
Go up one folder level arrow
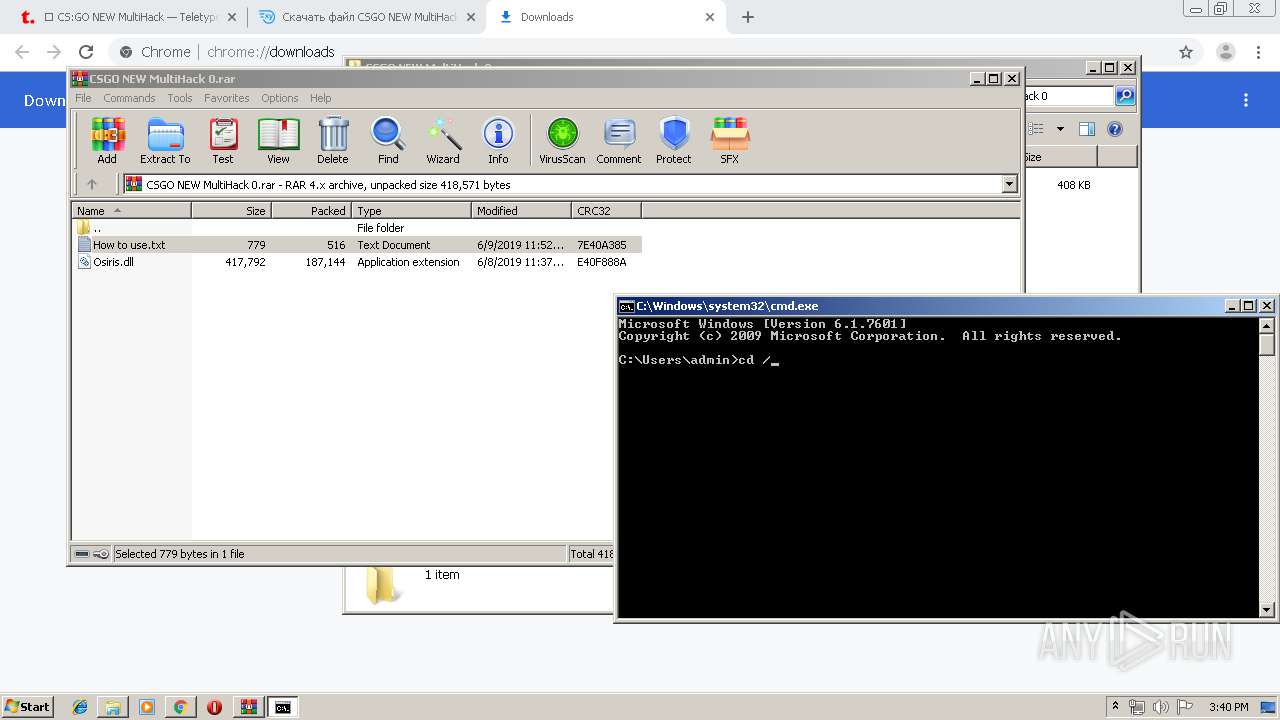92,184
